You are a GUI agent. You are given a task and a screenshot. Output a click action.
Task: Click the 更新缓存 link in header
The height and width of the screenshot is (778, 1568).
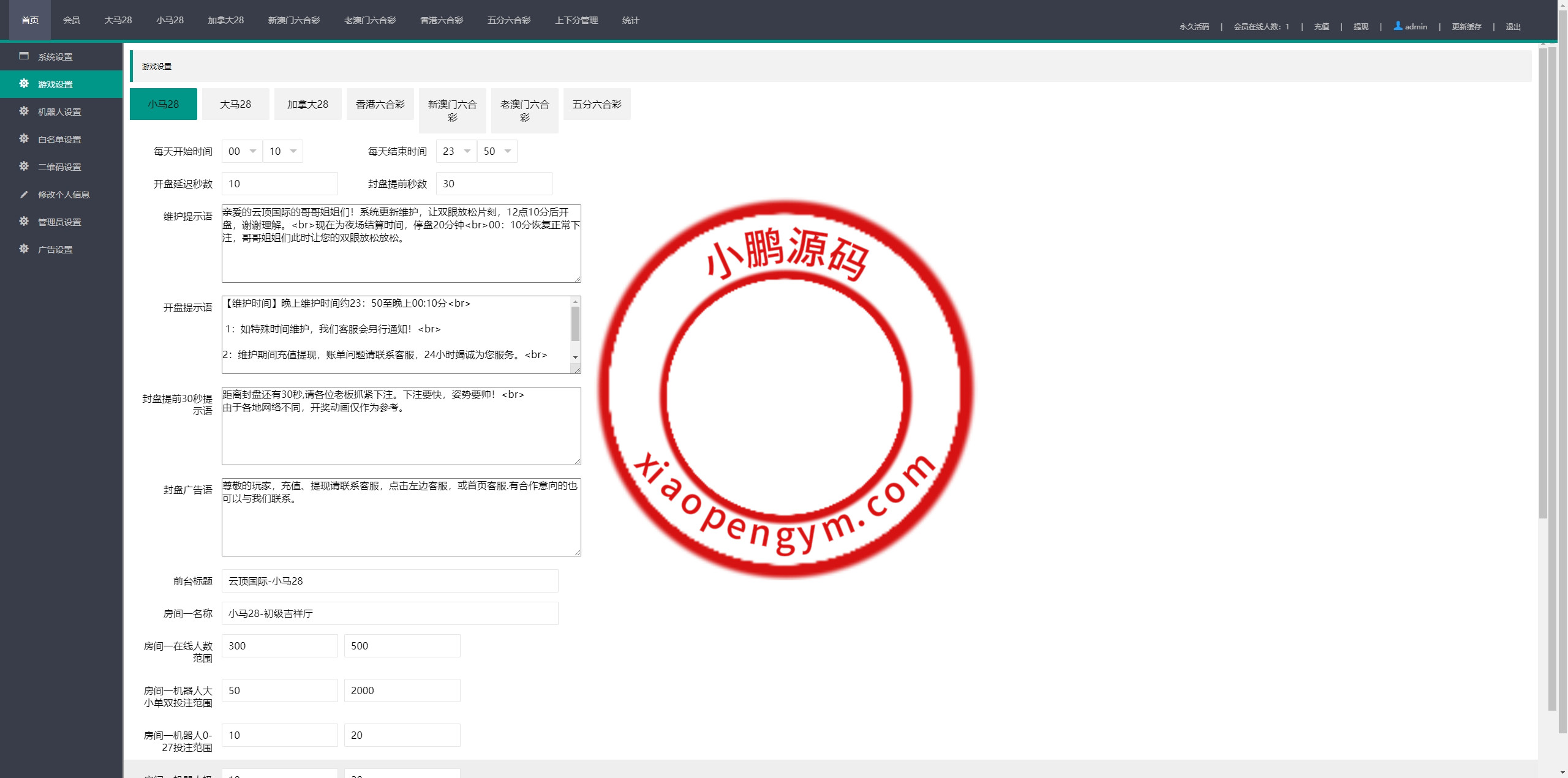pos(1466,27)
